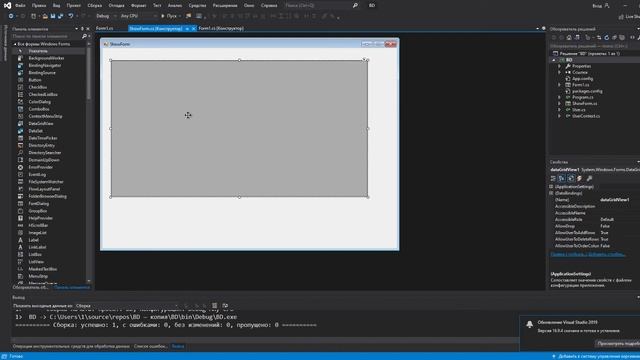This screenshot has width=640, height=360.
Task: Pick the Button control in toolbox
Action: point(35,80)
